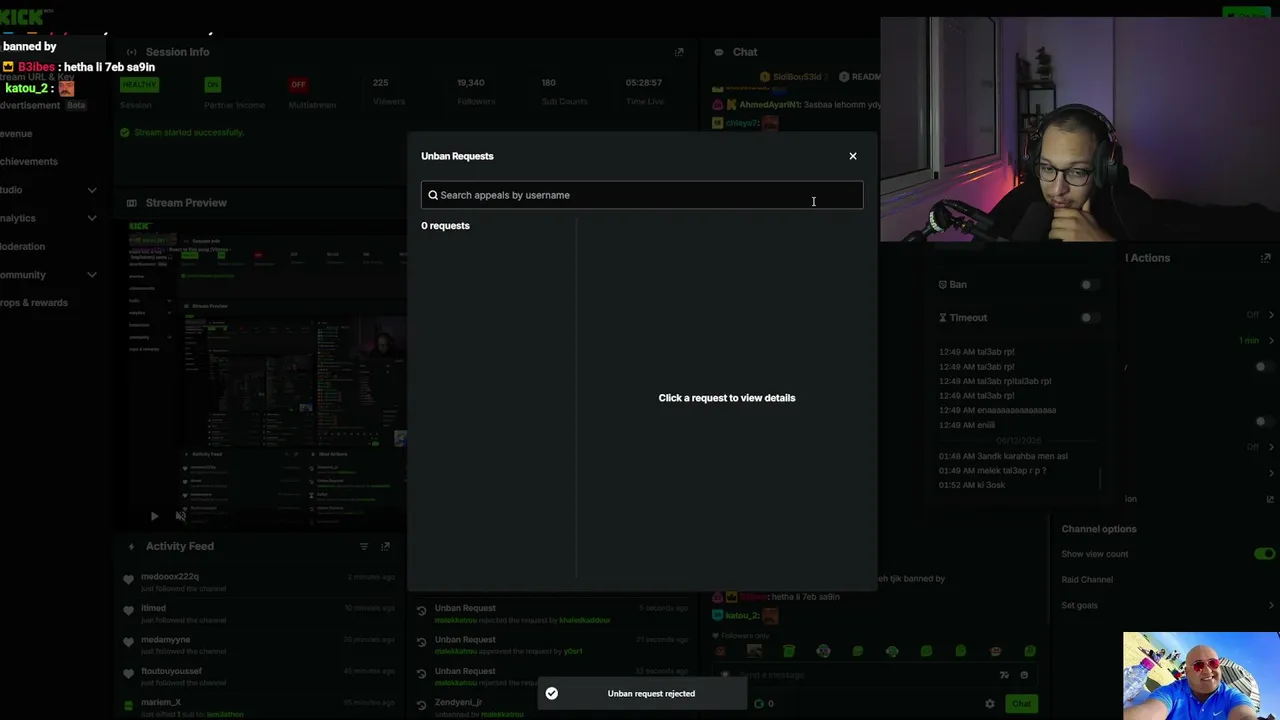Open y0sr1 profile link in feed
This screenshot has width=1280, height=720.
(573, 652)
